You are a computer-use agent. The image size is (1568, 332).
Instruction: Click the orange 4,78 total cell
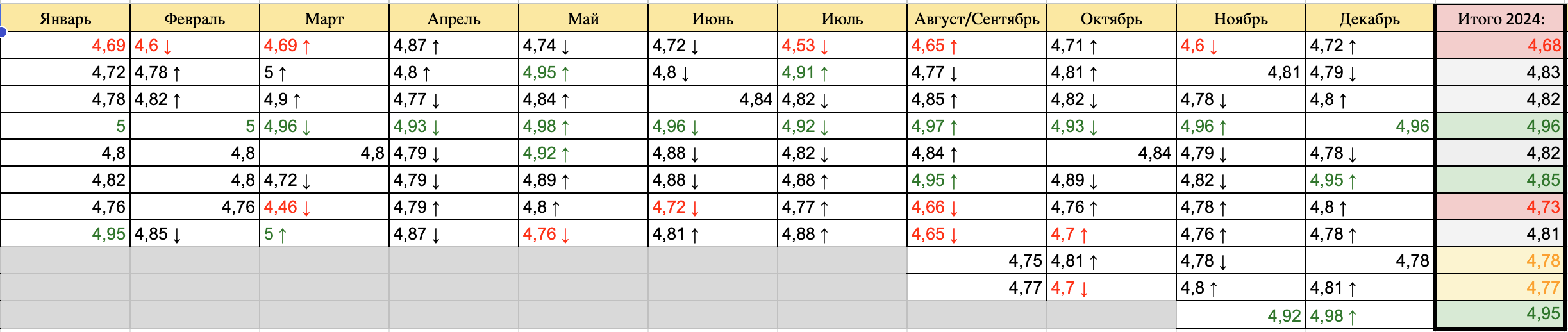click(1500, 261)
